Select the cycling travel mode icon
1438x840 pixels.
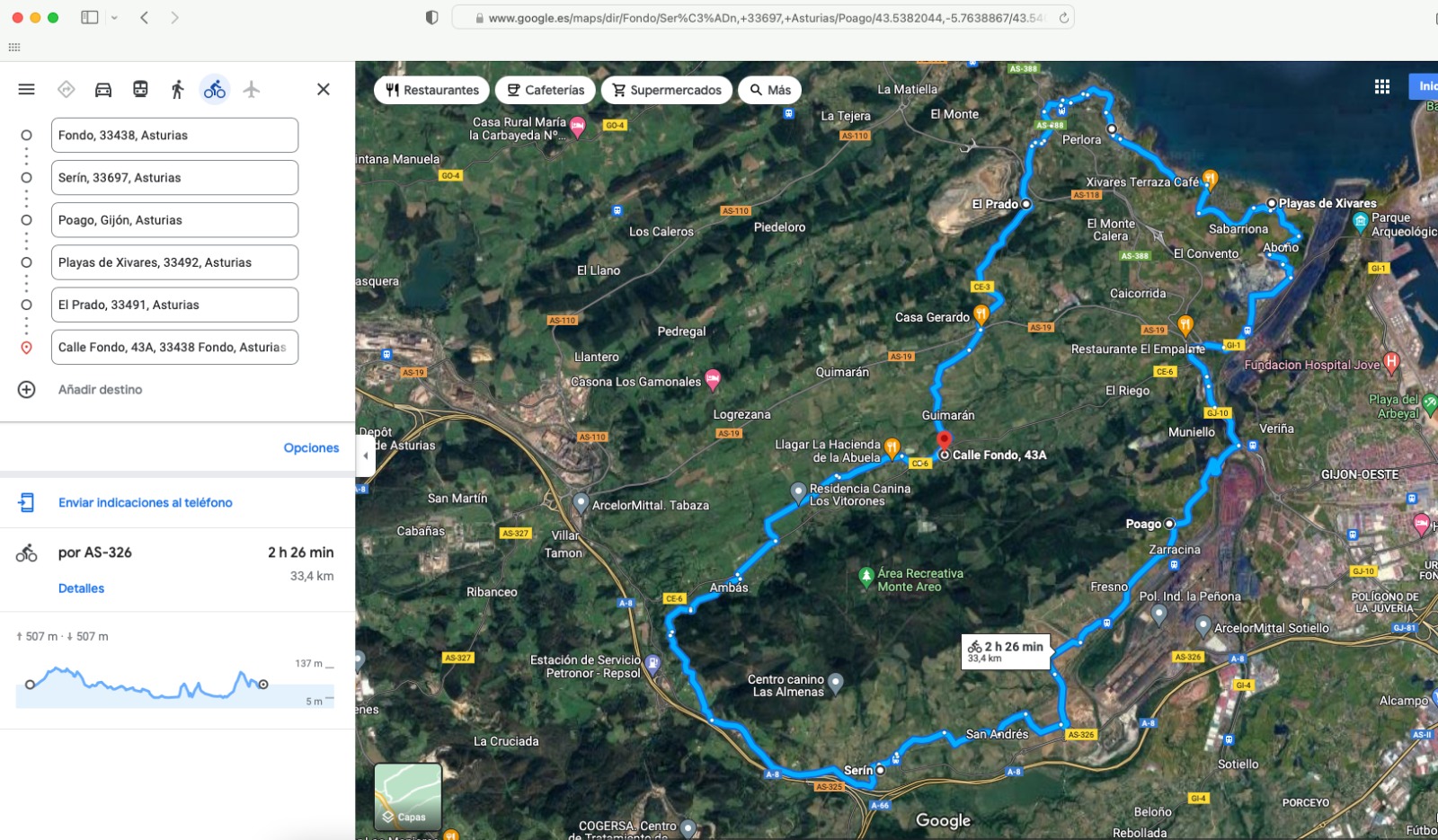[215, 89]
